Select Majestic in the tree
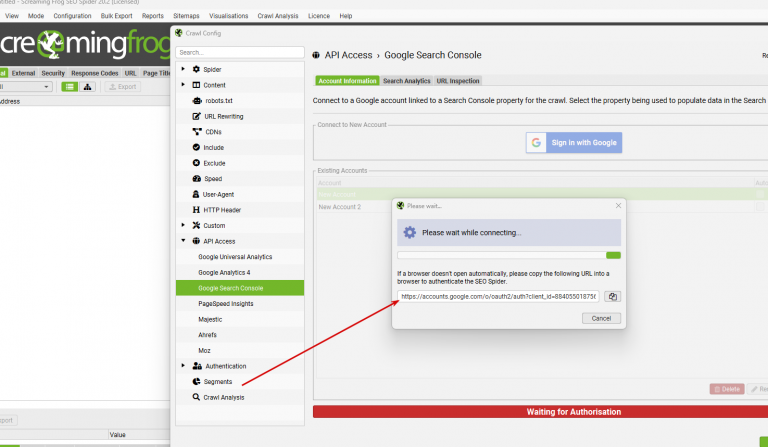Image resolution: width=768 pixels, height=447 pixels. point(210,319)
